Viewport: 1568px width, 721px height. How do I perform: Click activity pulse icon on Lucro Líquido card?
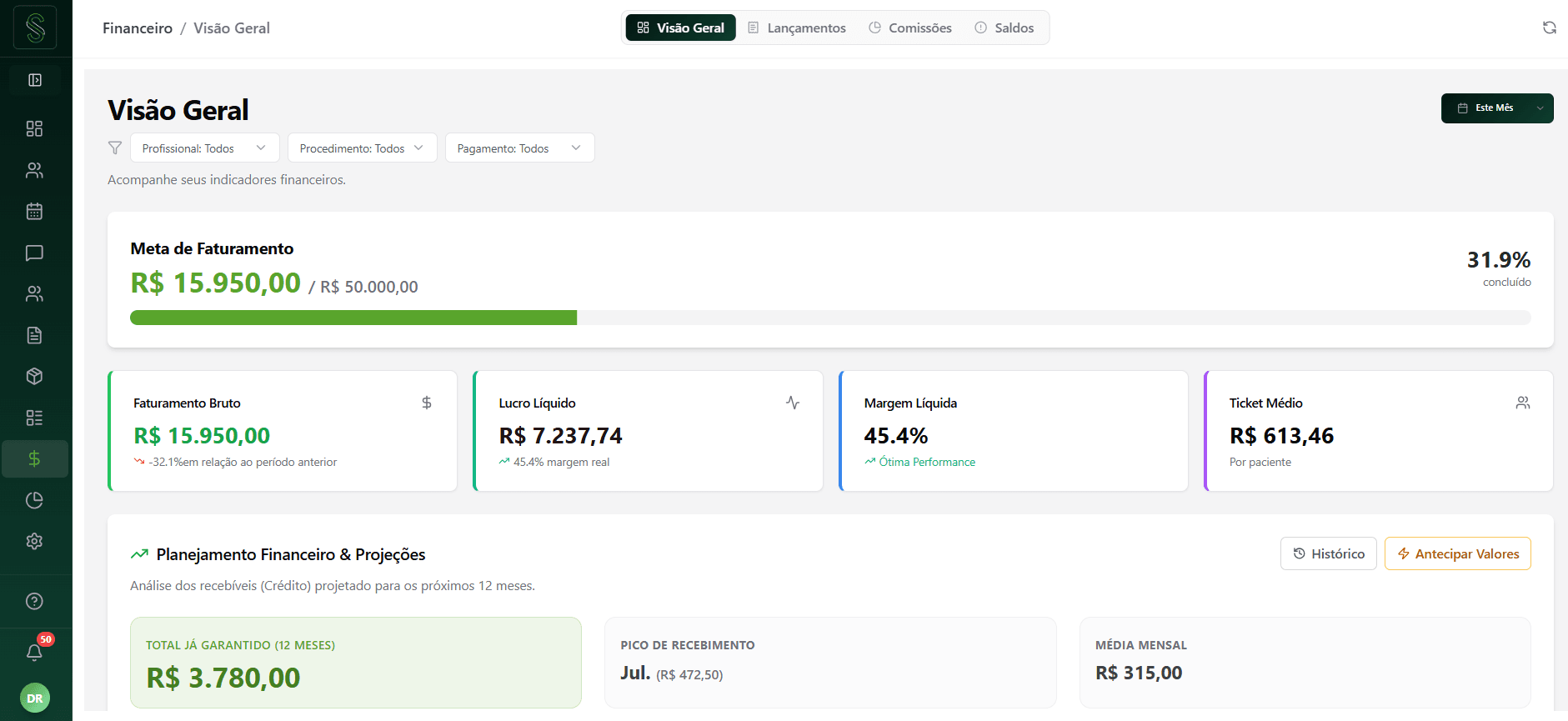click(793, 403)
